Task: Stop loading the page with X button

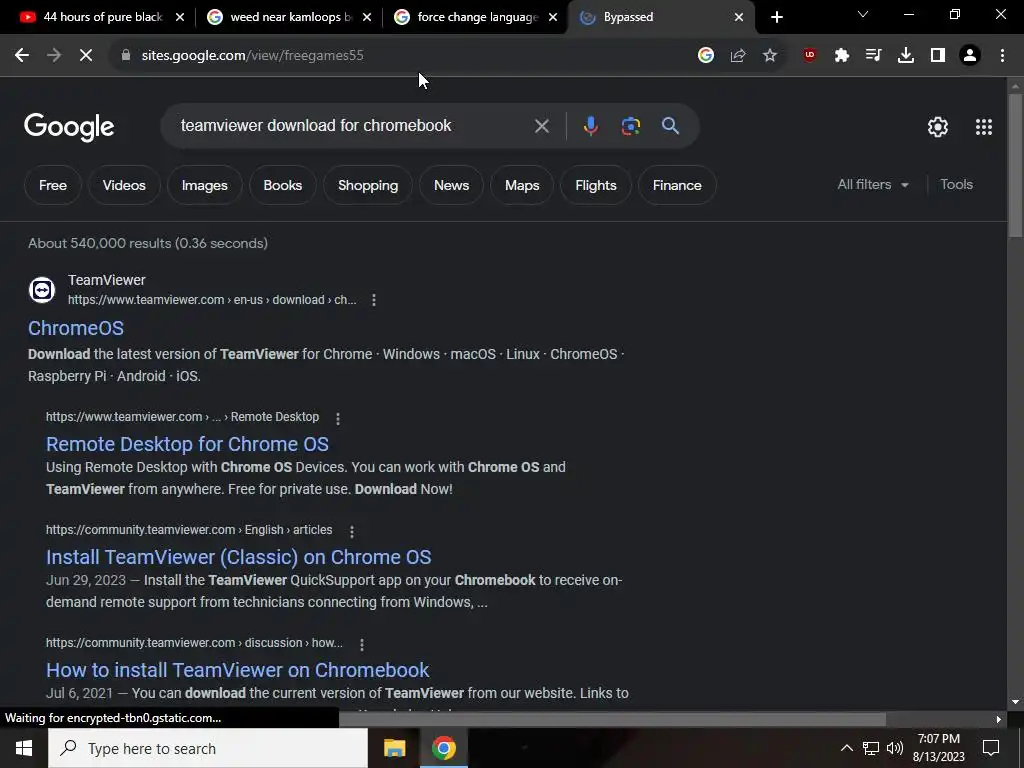Action: (x=86, y=56)
